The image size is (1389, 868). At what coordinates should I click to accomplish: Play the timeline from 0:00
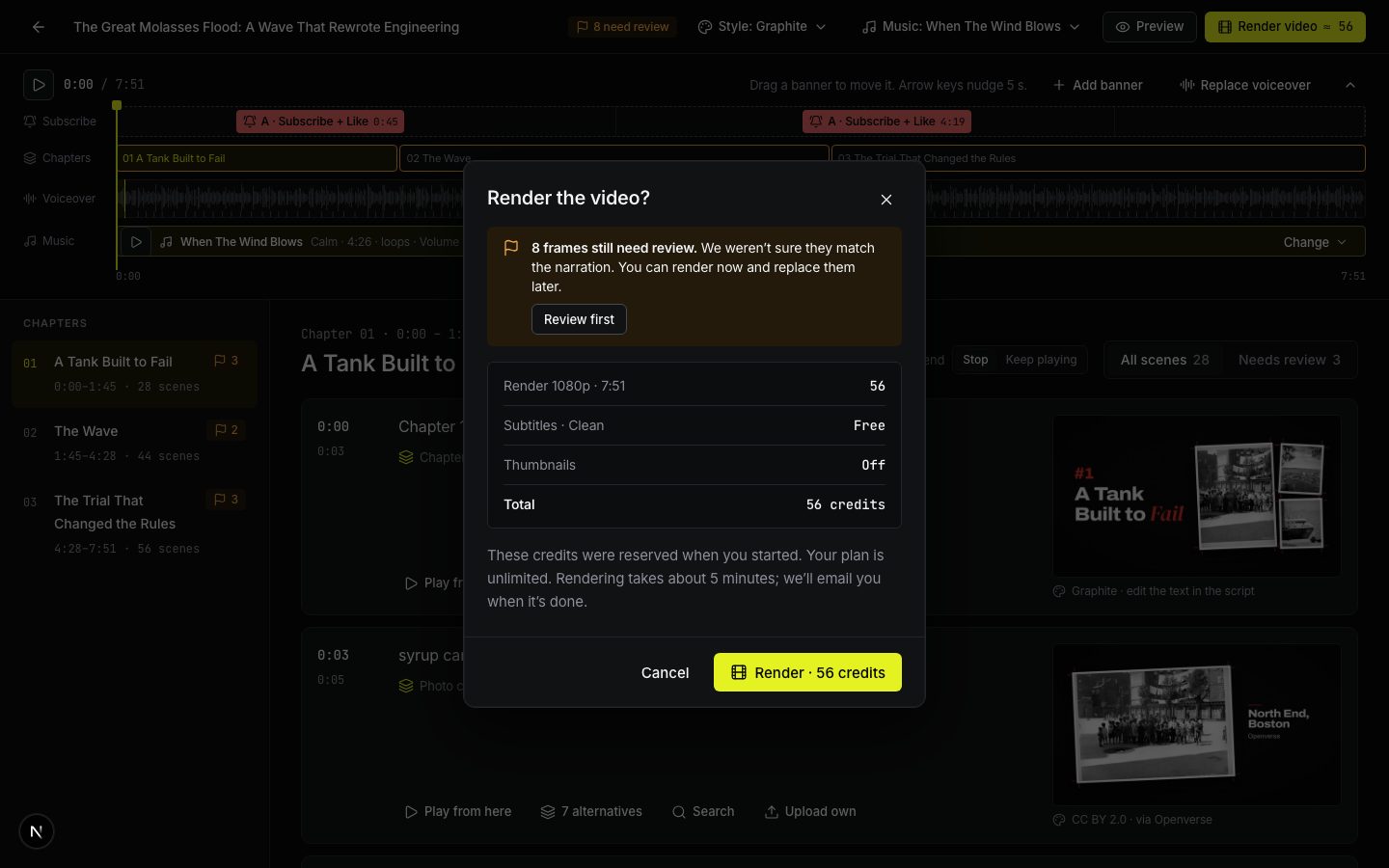pyautogui.click(x=39, y=85)
